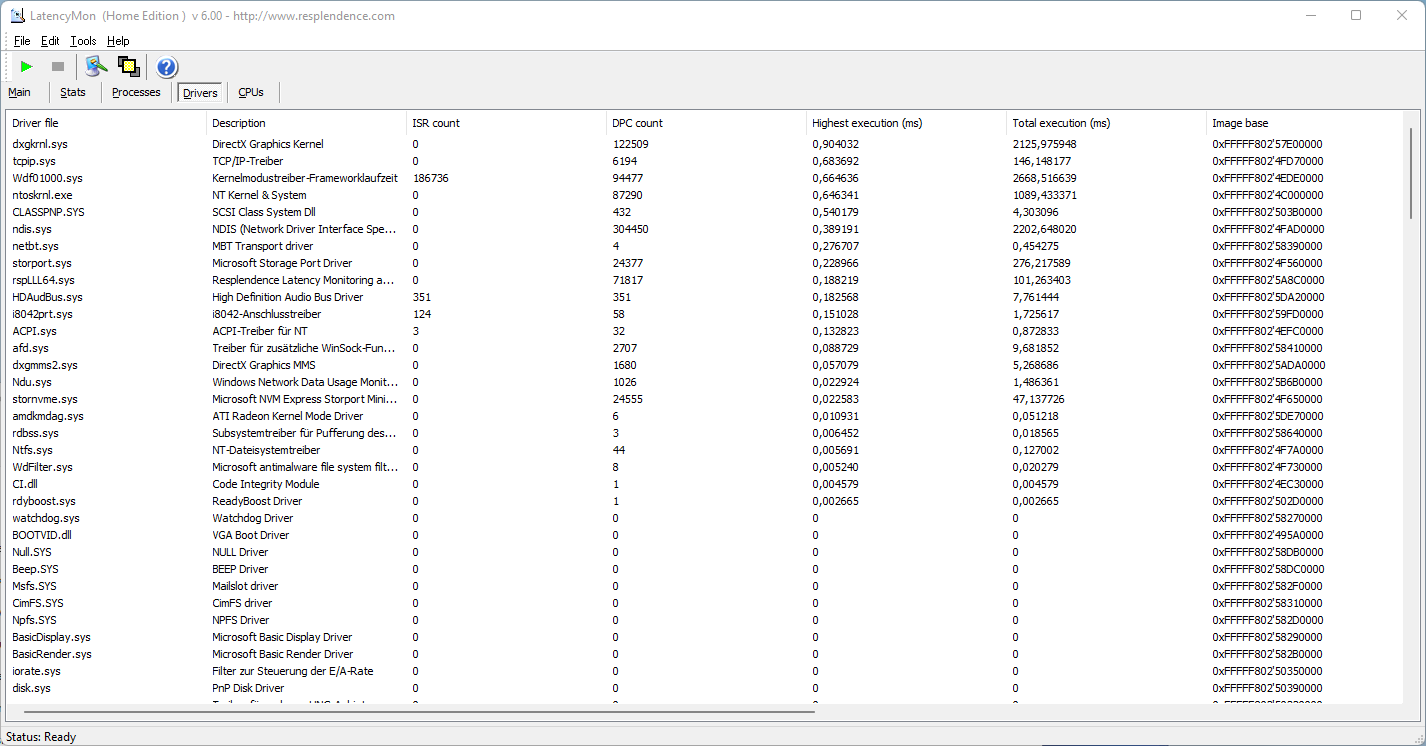This screenshot has height=746, width=1426.
Task: Open help with the blue question mark icon
Action: click(167, 67)
